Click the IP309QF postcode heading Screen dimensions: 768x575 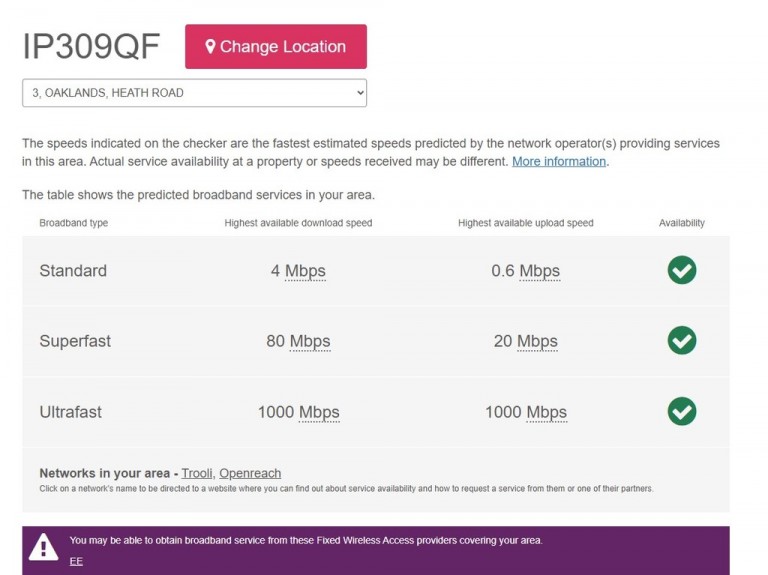[x=91, y=47]
